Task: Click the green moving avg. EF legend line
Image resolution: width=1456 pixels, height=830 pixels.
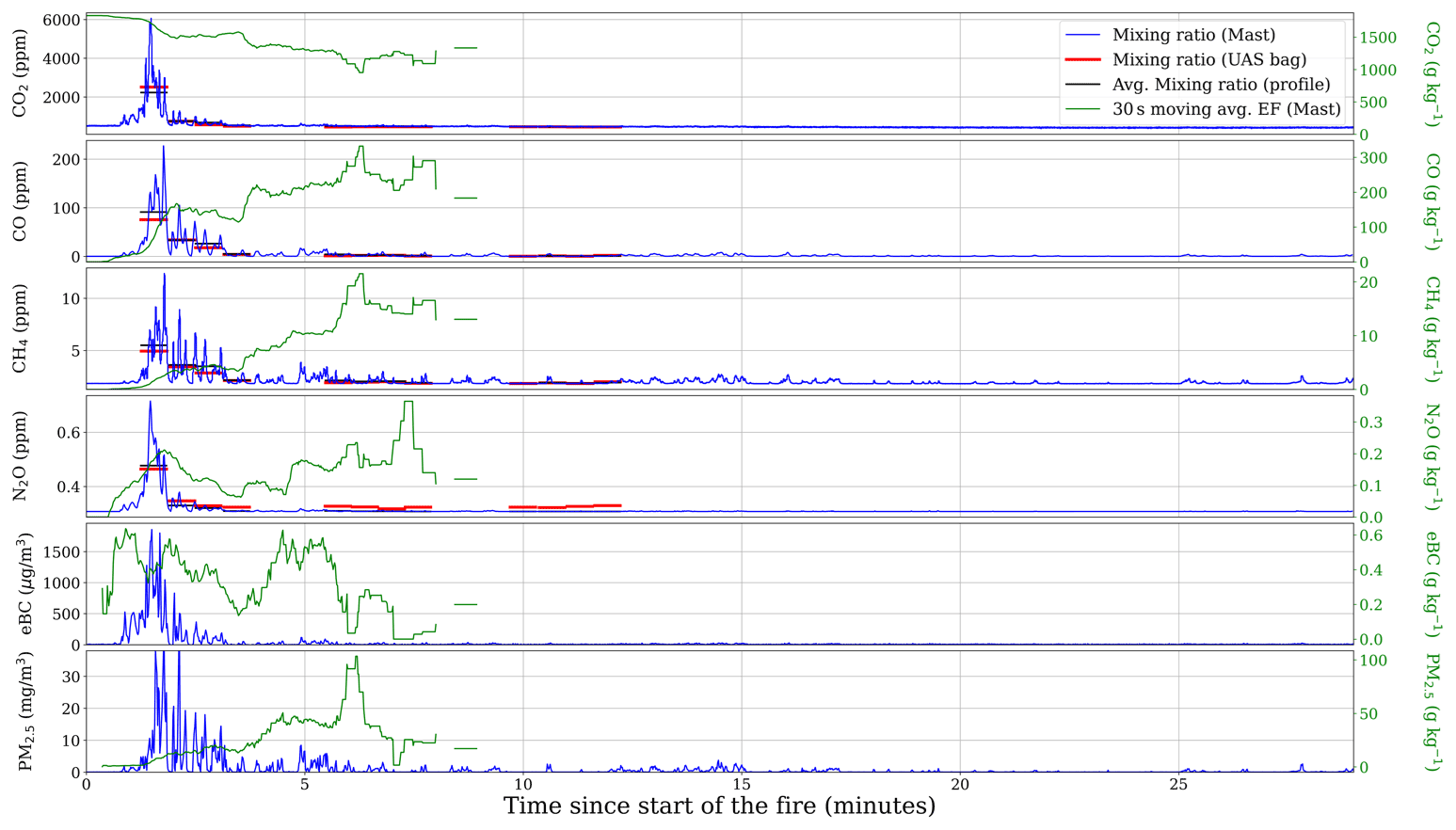Action: tap(1082, 109)
